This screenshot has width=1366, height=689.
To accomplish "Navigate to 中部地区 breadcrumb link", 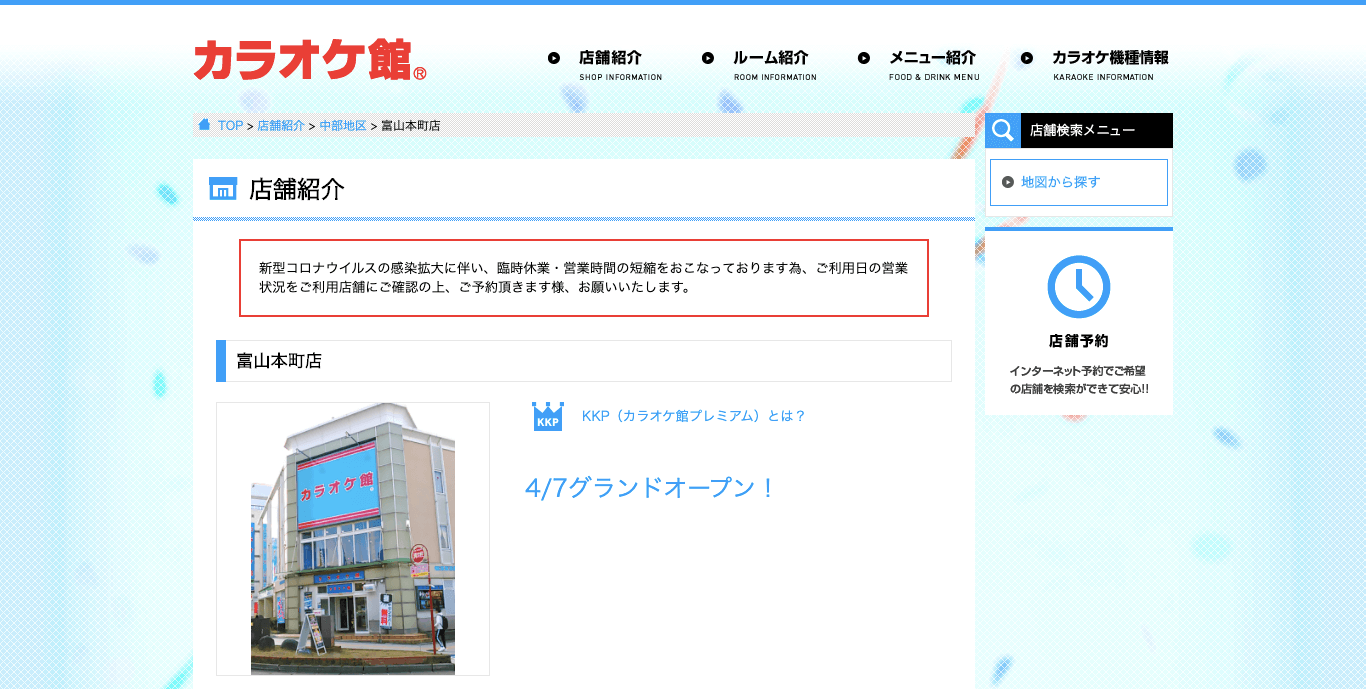I will tap(343, 126).
